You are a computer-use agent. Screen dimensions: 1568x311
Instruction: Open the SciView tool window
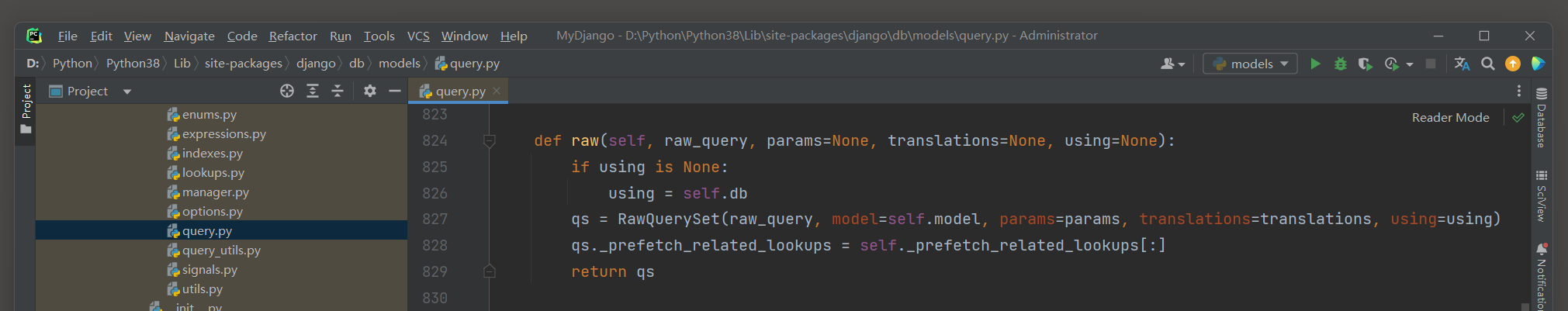[x=1542, y=195]
